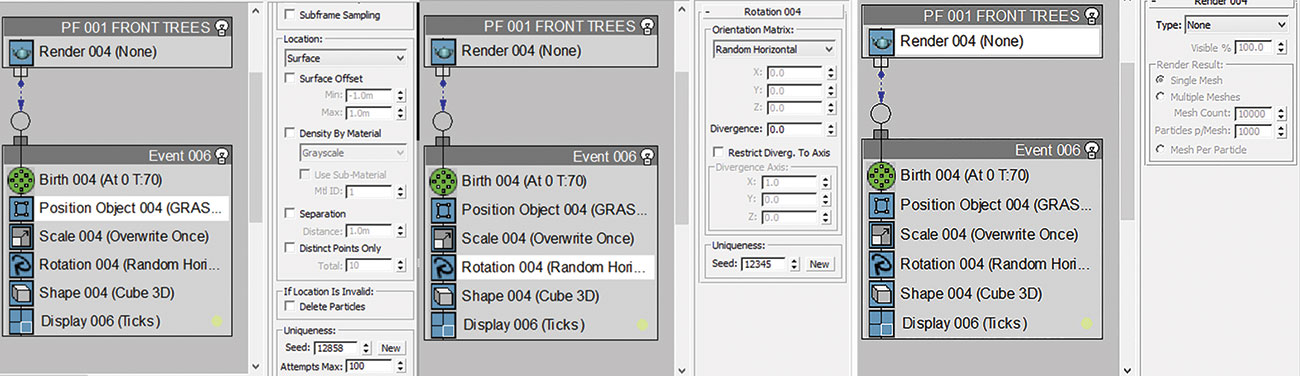Click Scale 004 icon in view with Rotation selected

click(442, 239)
